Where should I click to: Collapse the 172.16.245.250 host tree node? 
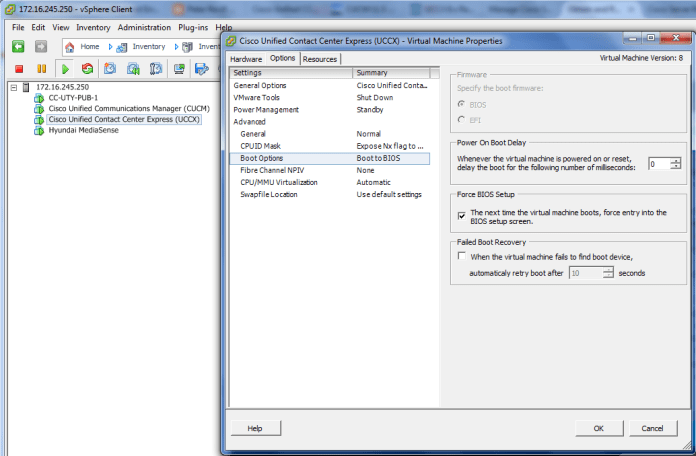(x=12, y=87)
